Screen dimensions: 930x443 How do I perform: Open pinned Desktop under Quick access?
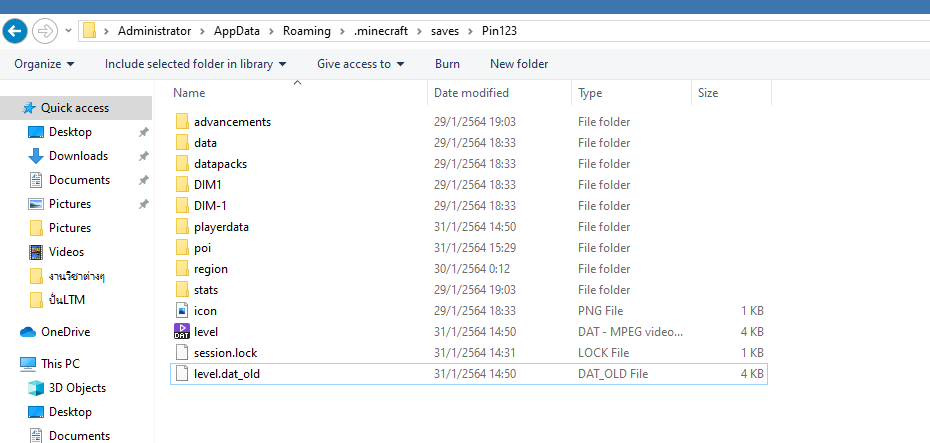click(x=70, y=132)
